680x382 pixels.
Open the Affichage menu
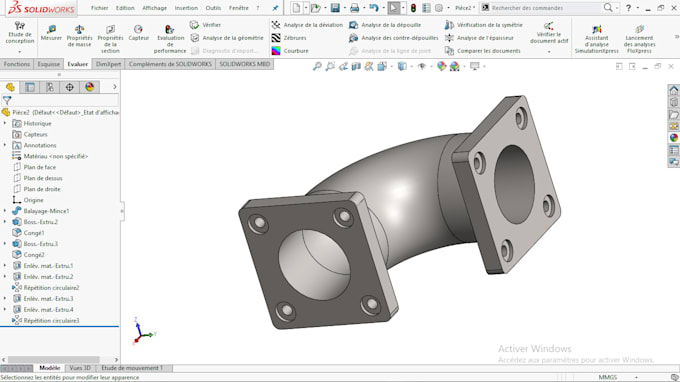coord(154,8)
